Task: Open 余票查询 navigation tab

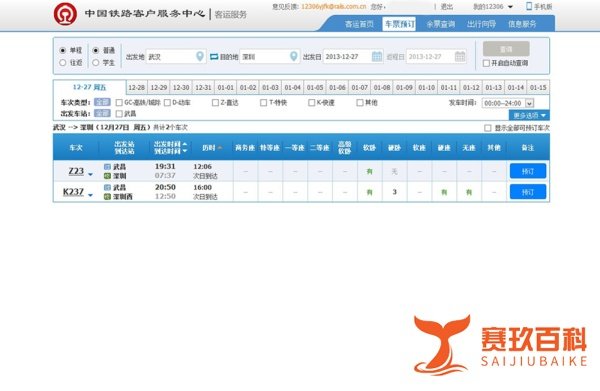Action: [441, 24]
